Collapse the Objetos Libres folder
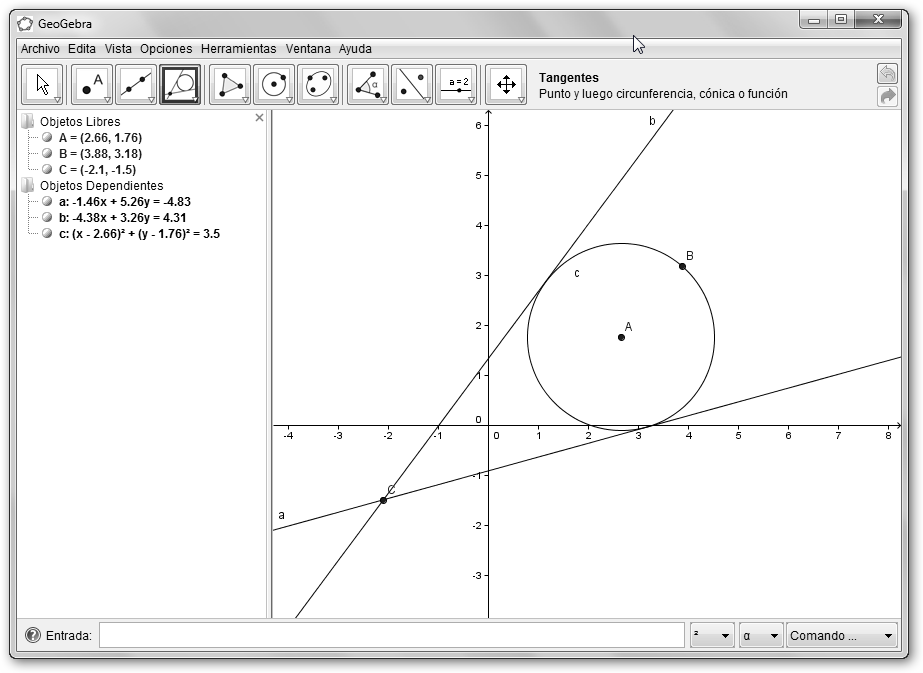 tap(27, 122)
